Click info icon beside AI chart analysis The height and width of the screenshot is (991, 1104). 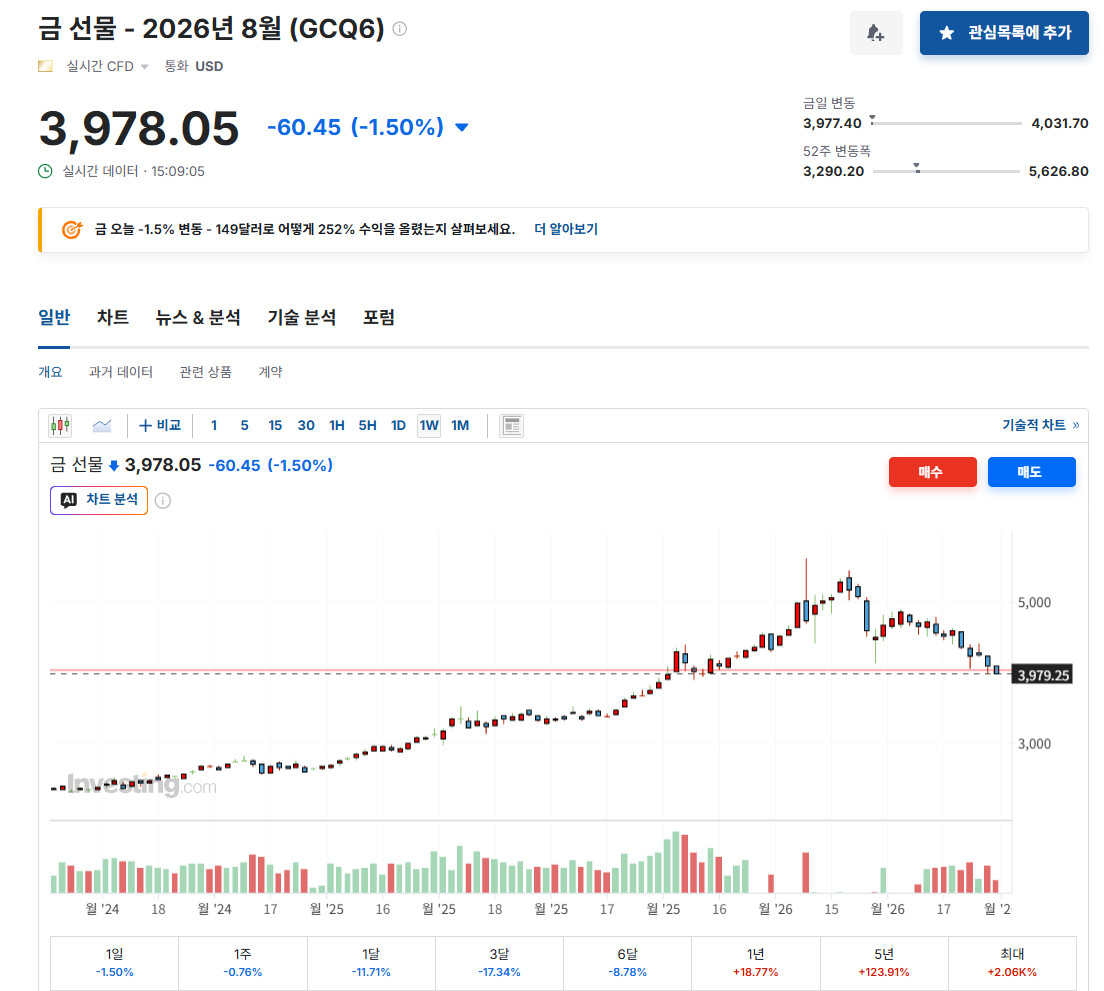(163, 500)
